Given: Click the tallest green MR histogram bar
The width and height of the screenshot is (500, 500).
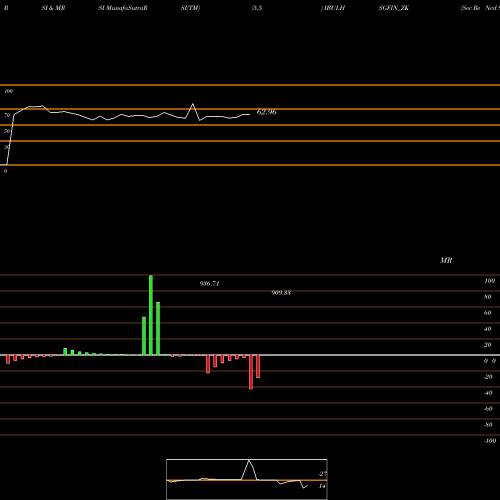Looking at the screenshot, I should point(151,315).
